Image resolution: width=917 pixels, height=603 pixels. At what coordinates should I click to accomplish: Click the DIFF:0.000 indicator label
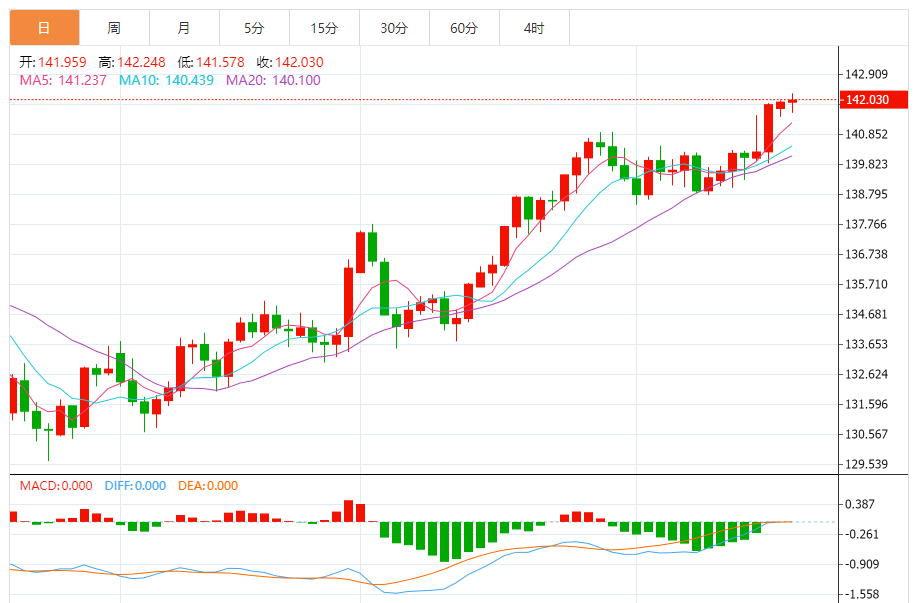coord(135,485)
